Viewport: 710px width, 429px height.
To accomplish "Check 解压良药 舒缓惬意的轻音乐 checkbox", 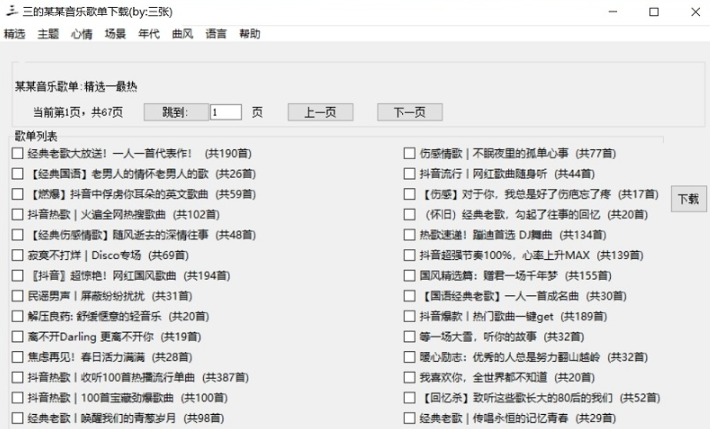I will [18, 316].
